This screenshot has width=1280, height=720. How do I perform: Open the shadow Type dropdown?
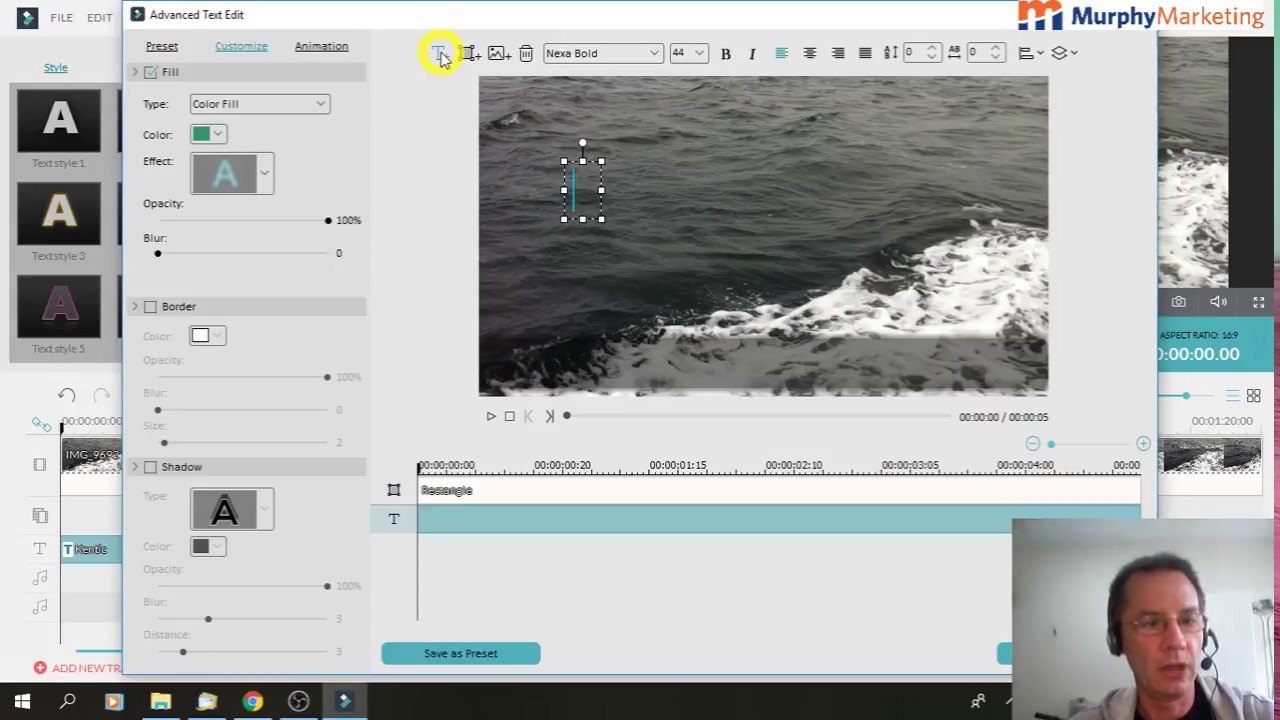[x=264, y=509]
